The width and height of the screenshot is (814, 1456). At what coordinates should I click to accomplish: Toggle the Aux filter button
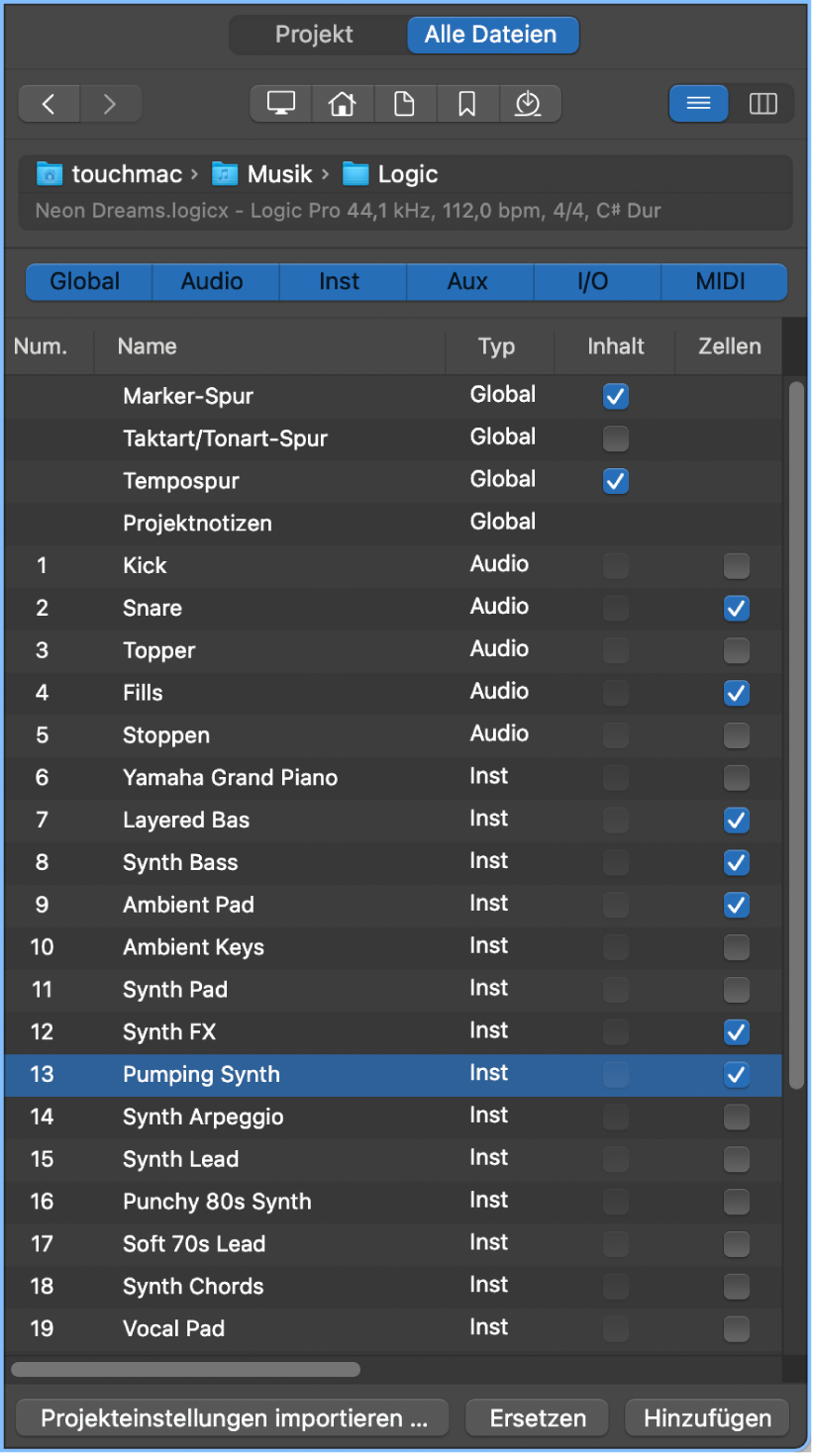pos(467,282)
